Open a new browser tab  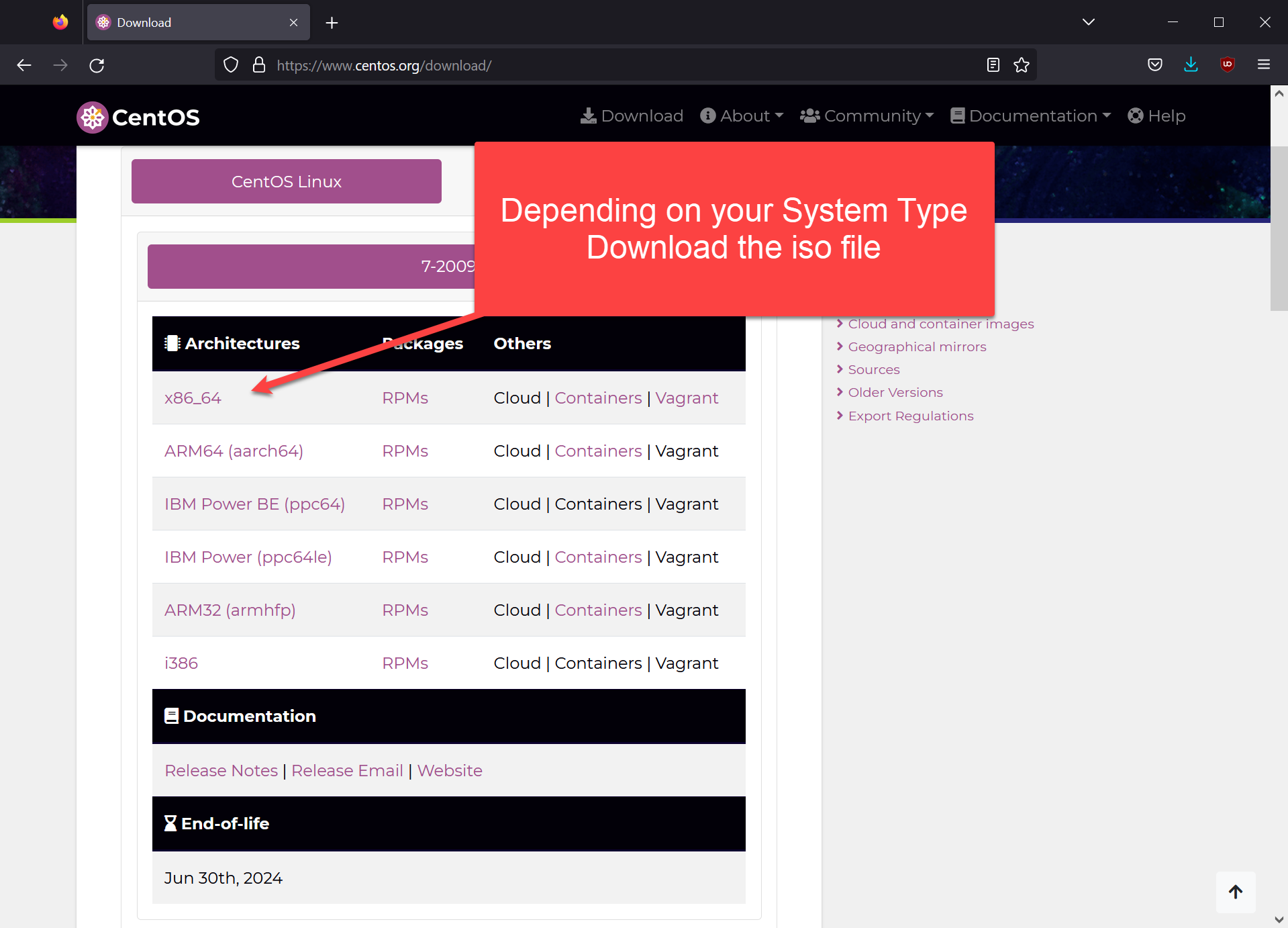point(332,23)
